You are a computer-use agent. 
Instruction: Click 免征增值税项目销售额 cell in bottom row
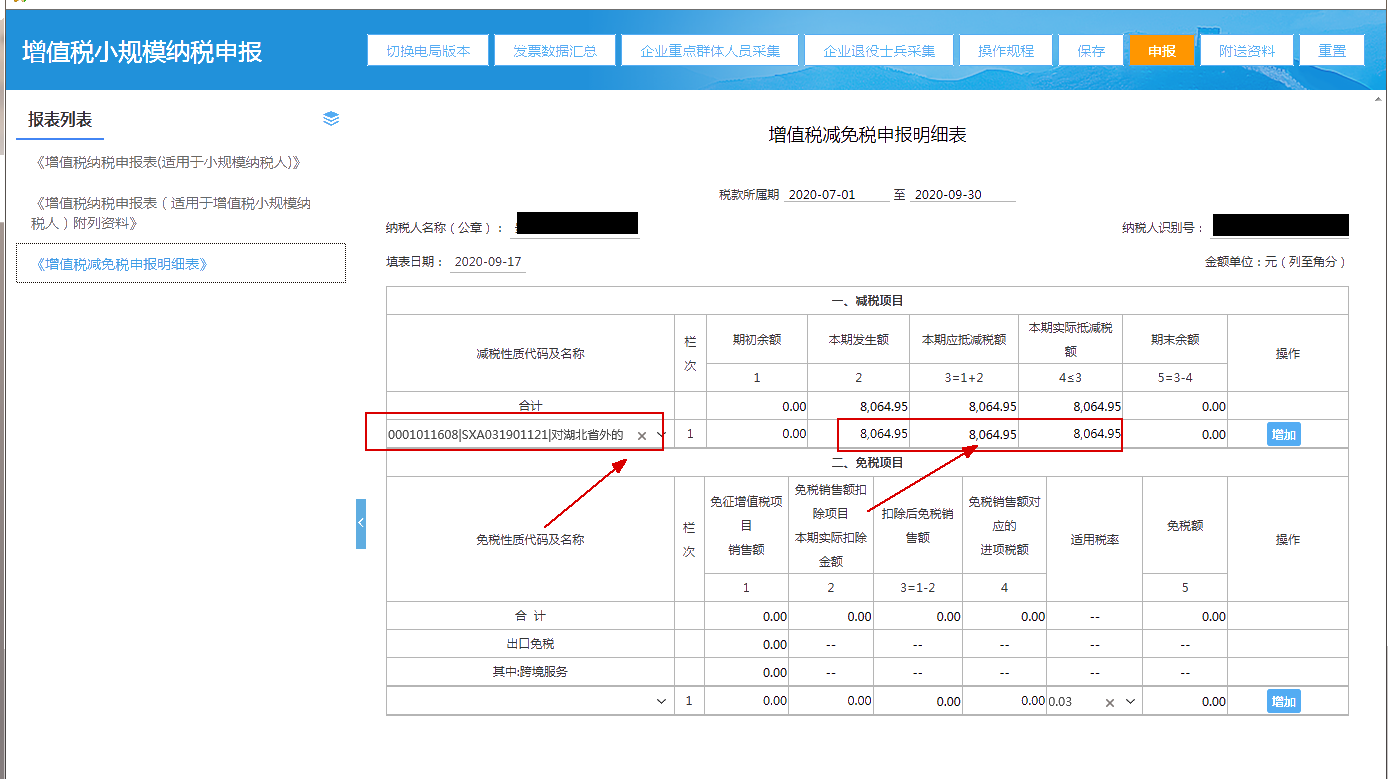pos(747,701)
